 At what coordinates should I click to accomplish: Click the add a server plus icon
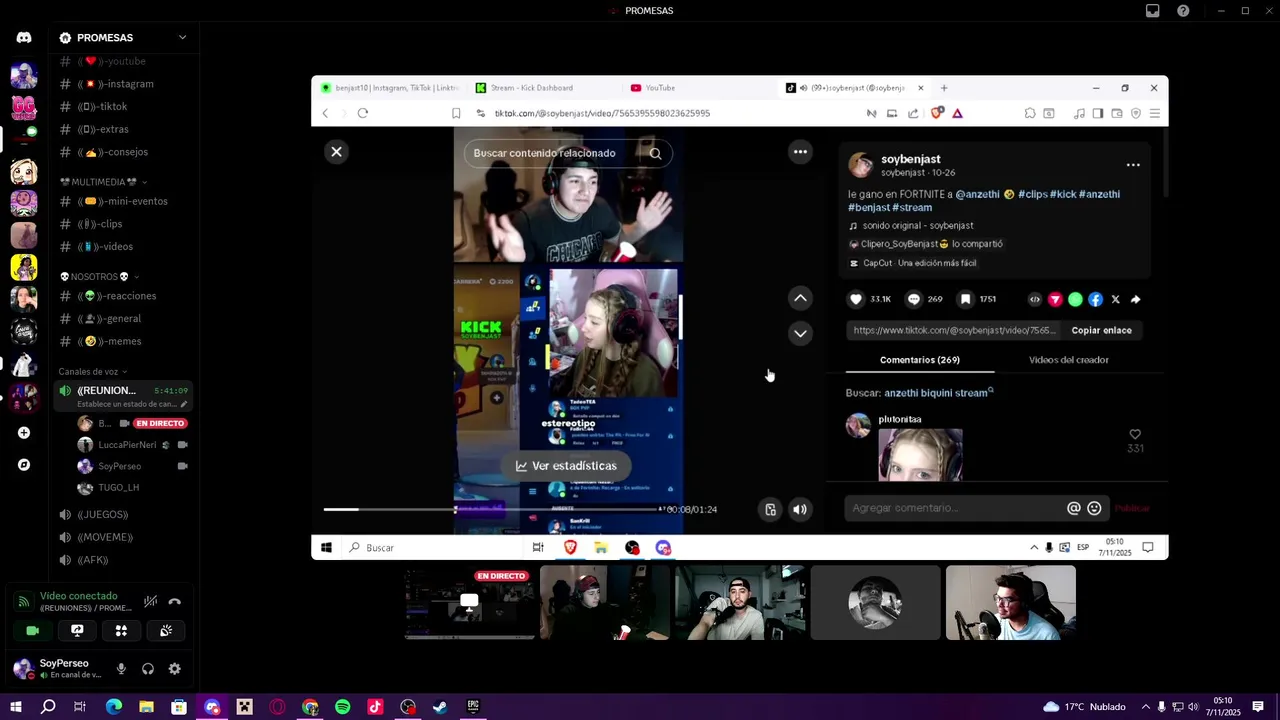(x=24, y=433)
